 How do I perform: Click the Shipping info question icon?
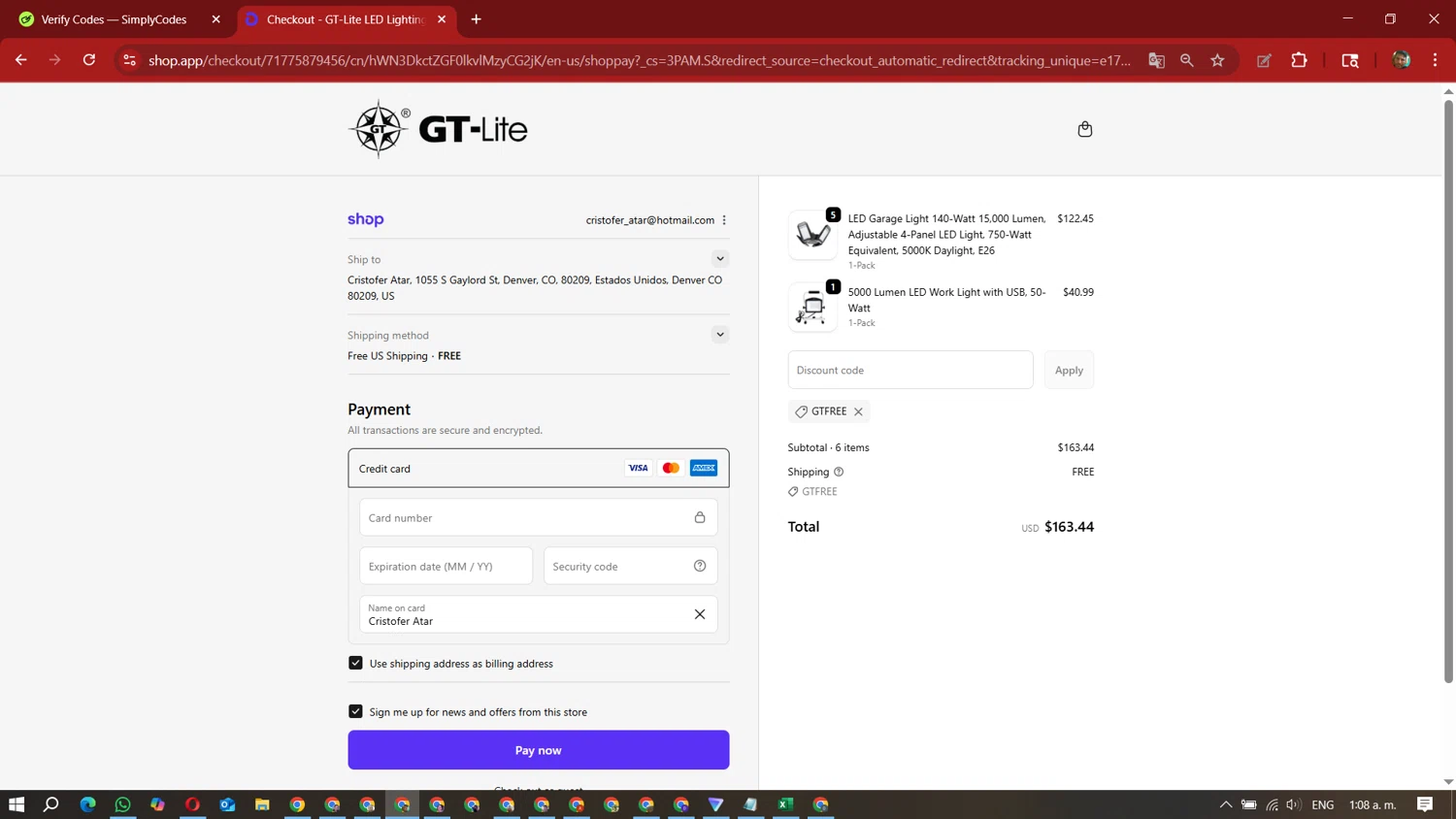[x=839, y=472]
